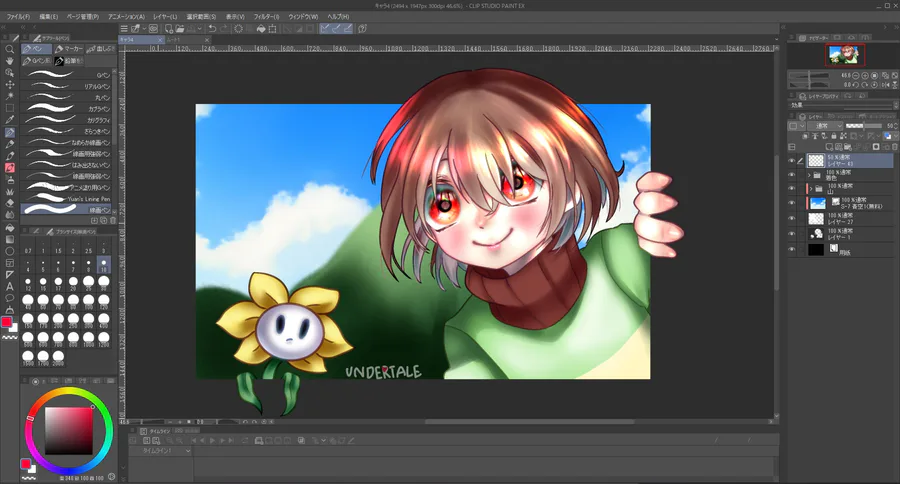Select the Gradient tool

[x=10, y=239]
